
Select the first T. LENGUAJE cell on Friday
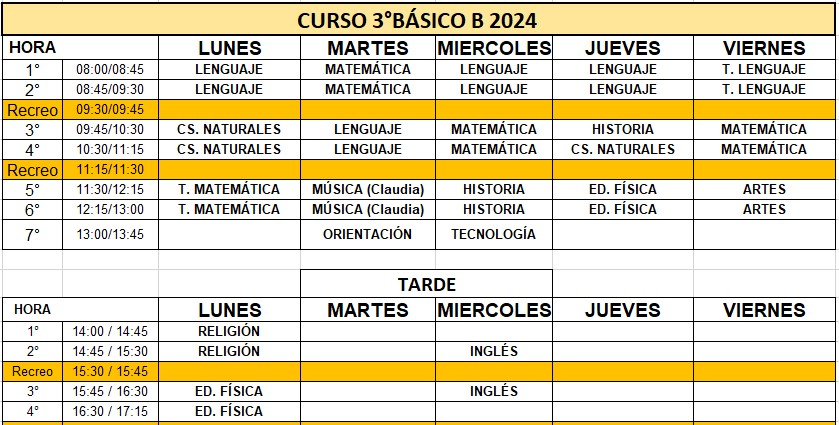tap(764, 70)
